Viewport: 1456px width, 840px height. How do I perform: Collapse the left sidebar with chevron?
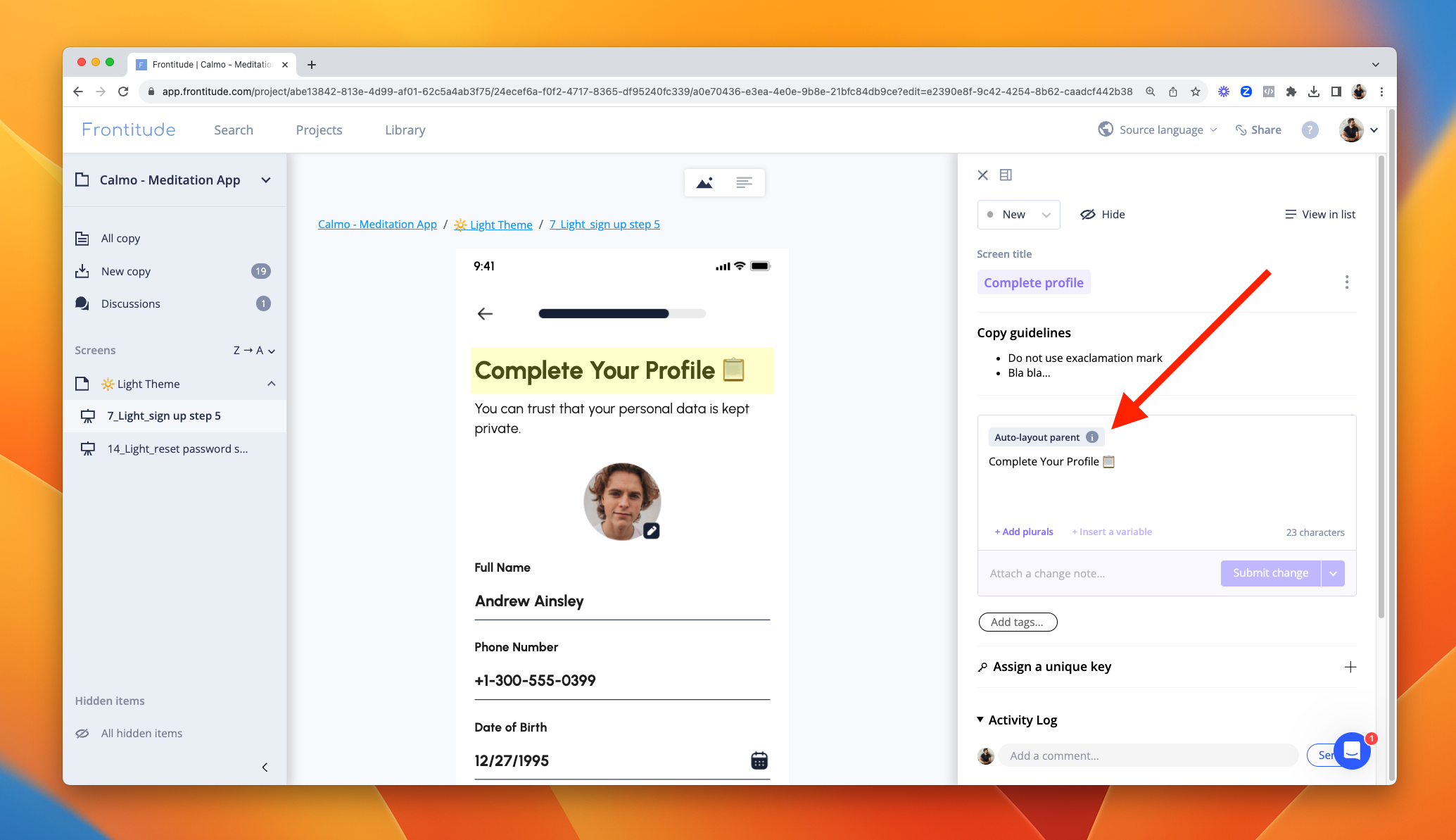pyautogui.click(x=265, y=767)
